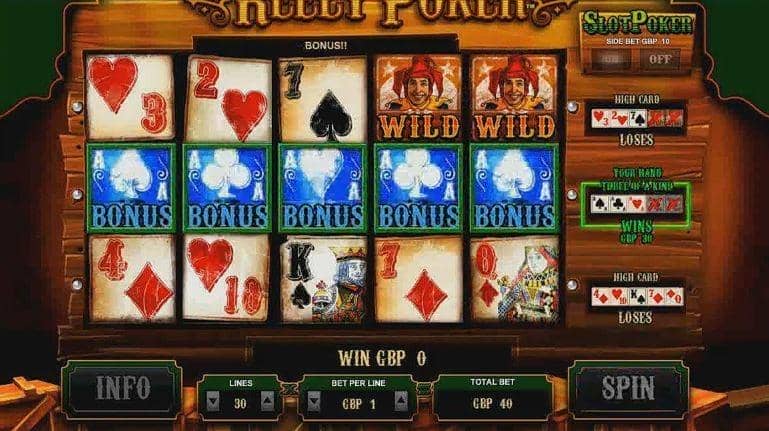Screen dimensions: 769x431
Task: Click the 3 of hearts card
Action: pyautogui.click(x=130, y=97)
